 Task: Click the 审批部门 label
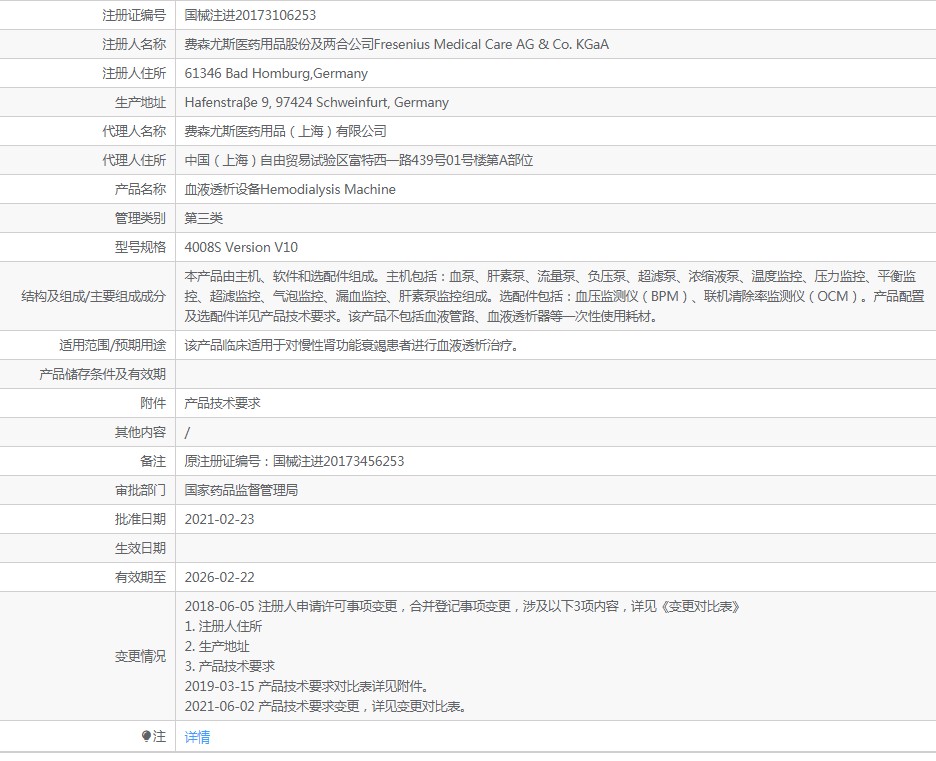point(140,491)
